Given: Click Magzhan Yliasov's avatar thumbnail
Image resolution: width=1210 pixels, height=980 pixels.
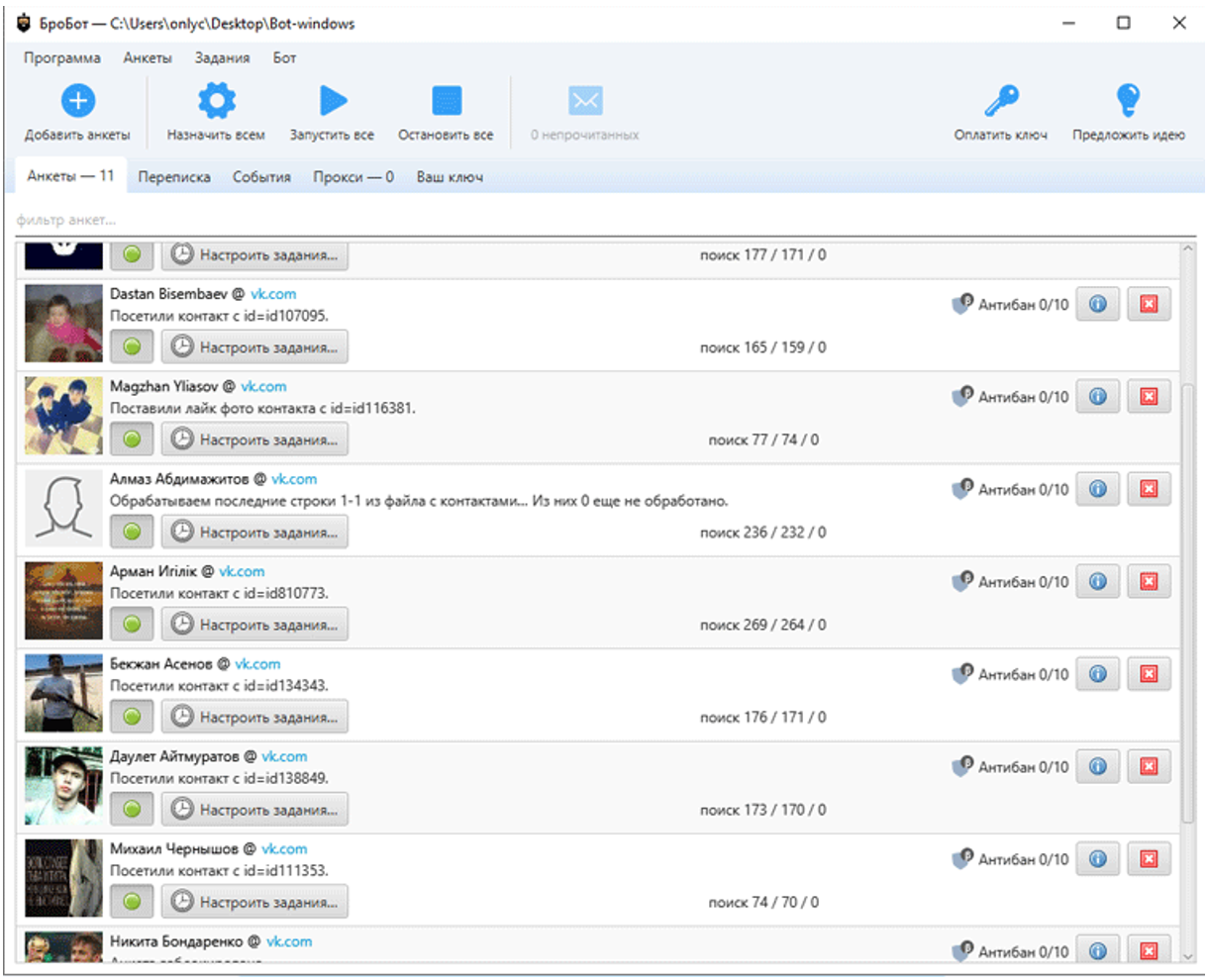Looking at the screenshot, I should click(x=63, y=416).
